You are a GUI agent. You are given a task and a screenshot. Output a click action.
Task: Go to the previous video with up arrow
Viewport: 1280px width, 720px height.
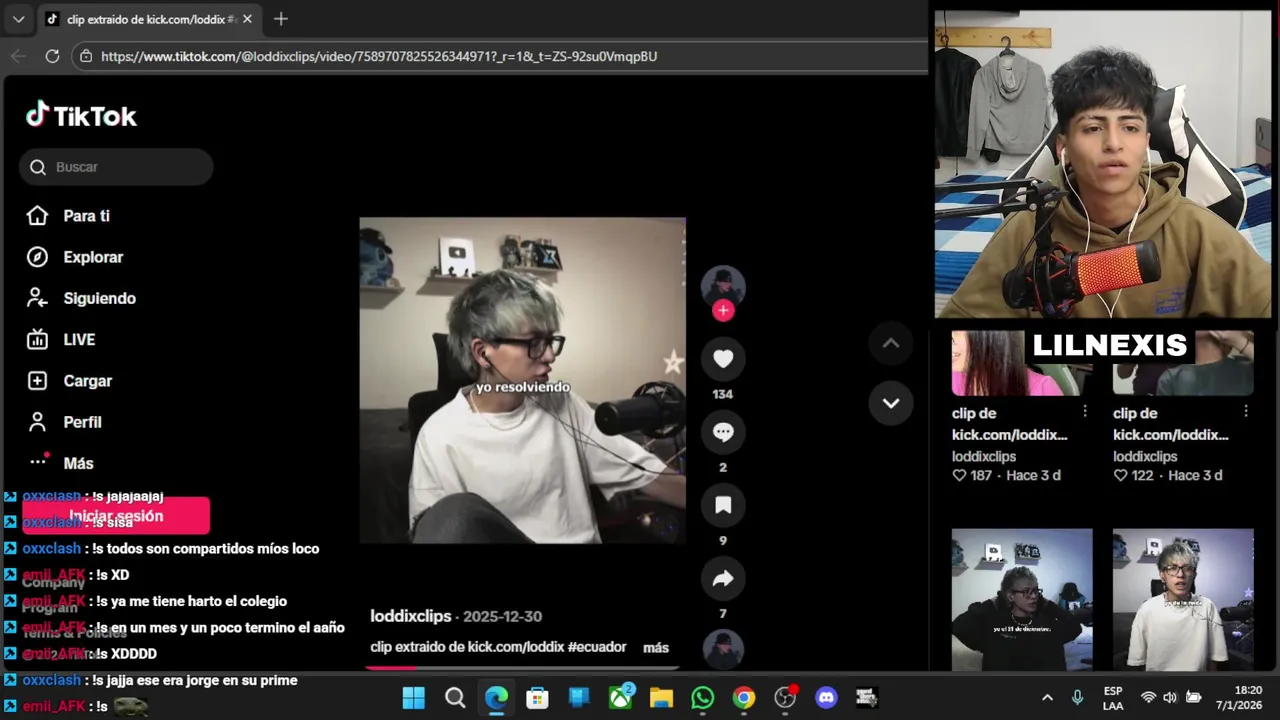(x=891, y=343)
